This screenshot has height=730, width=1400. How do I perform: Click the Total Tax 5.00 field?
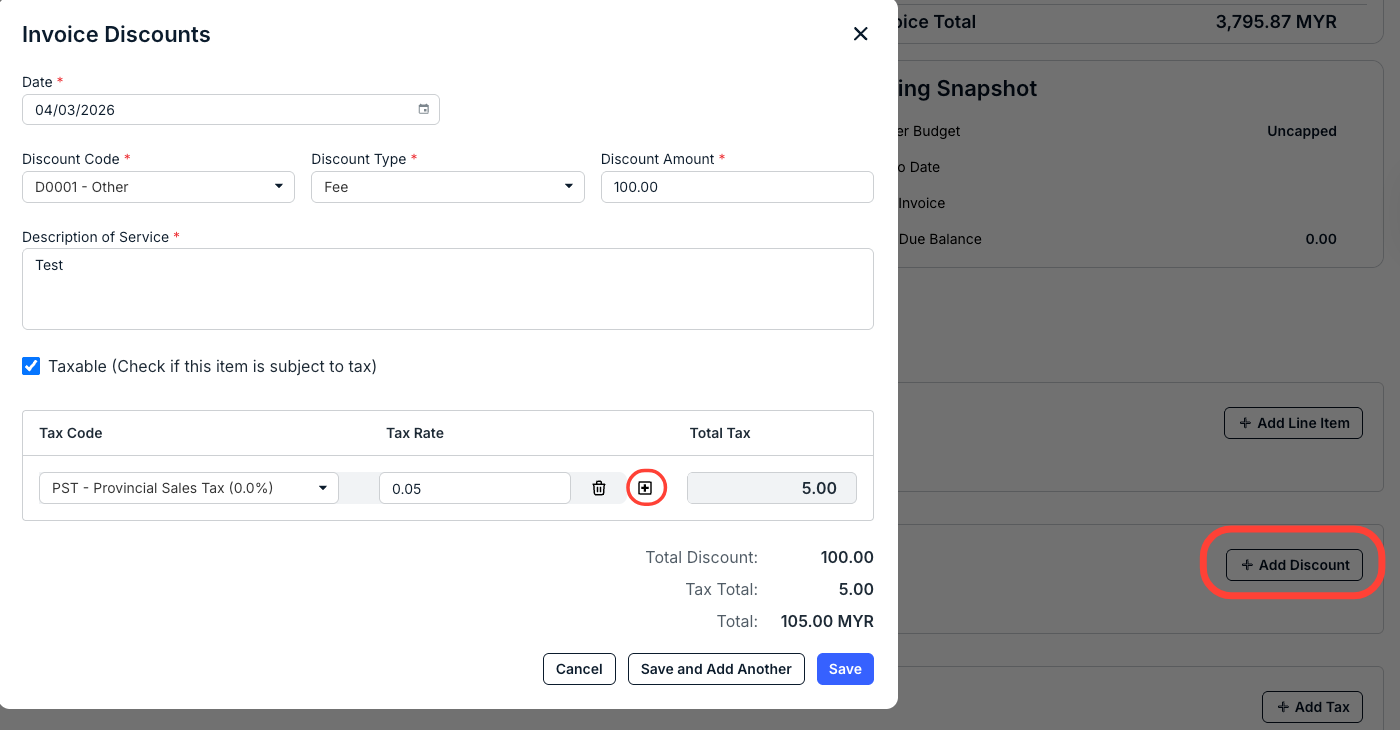[x=772, y=488]
